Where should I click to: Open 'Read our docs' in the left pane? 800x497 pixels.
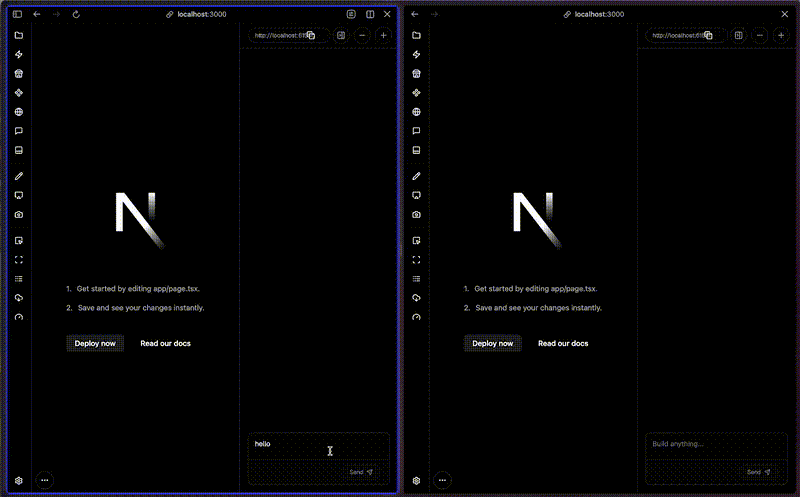(x=165, y=343)
